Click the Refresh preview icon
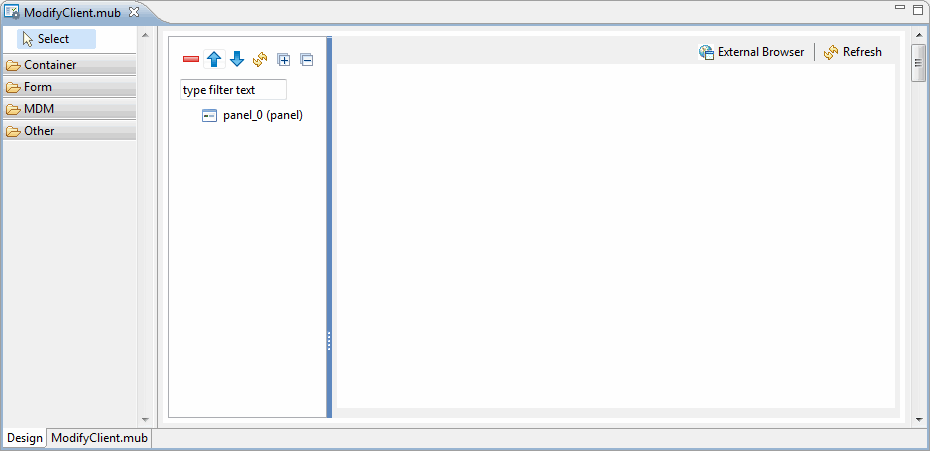Image resolution: width=930 pixels, height=451 pixels. [x=831, y=52]
